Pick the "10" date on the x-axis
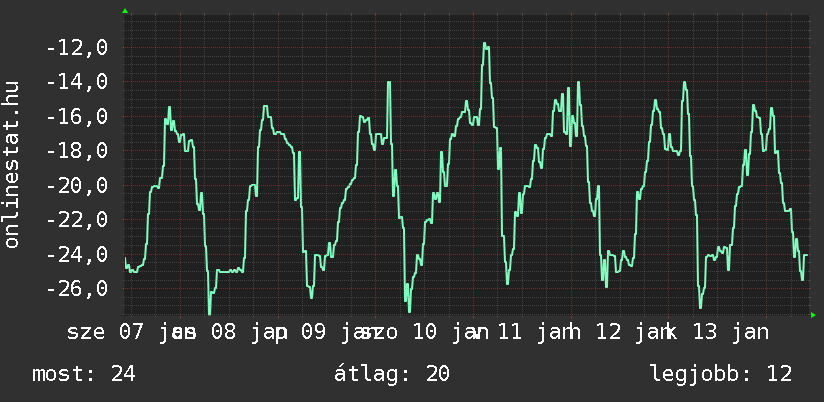Viewport: 824px width, 402px height. click(x=425, y=331)
